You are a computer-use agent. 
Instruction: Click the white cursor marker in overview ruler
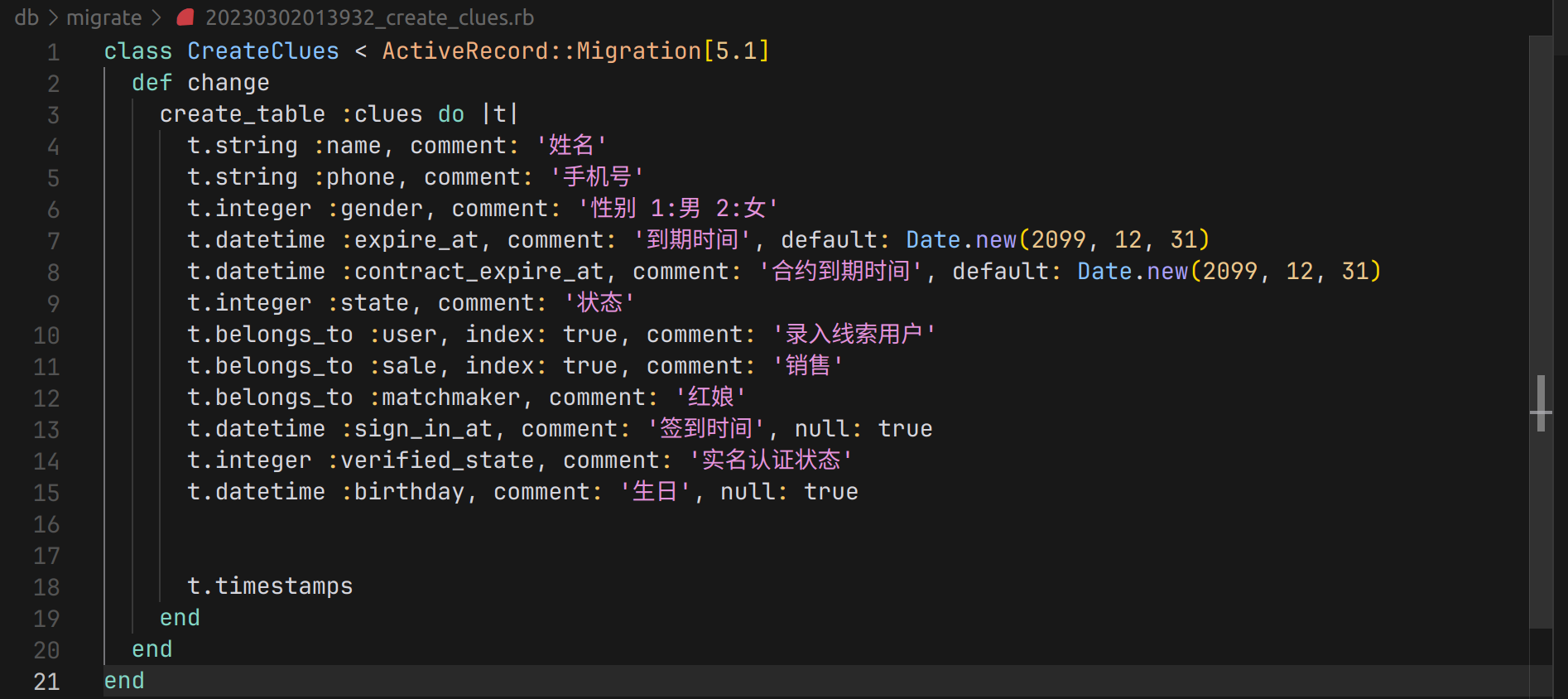(1541, 409)
